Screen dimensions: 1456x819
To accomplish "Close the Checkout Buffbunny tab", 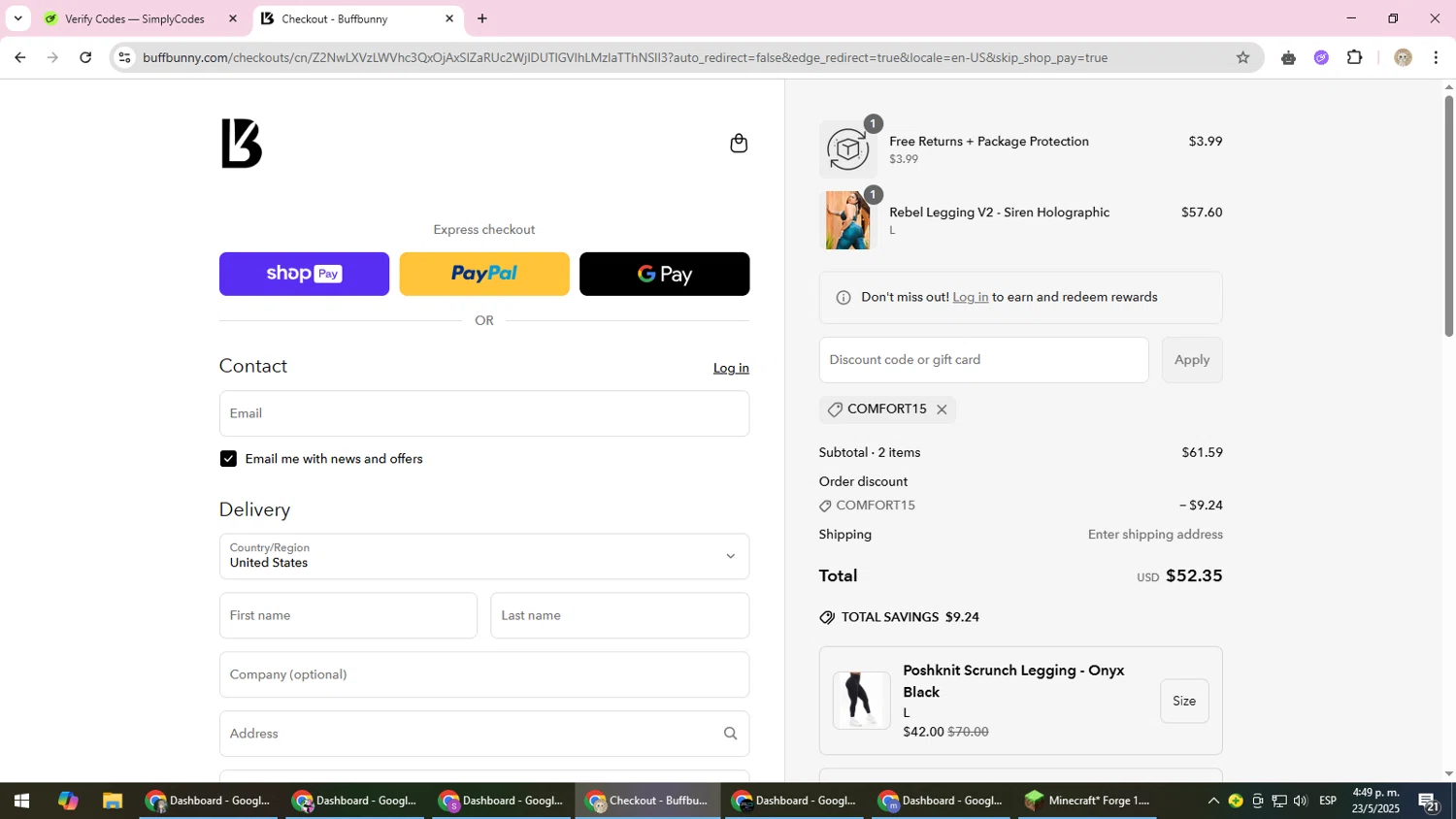I will 449,18.
